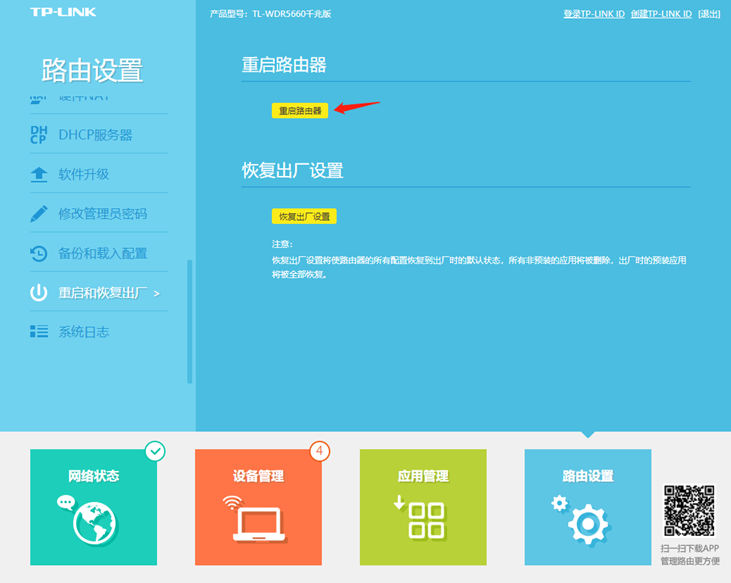Screen dimensions: 731x583
Task: Open the 登录TP-LINK ID link
Action: 594,14
